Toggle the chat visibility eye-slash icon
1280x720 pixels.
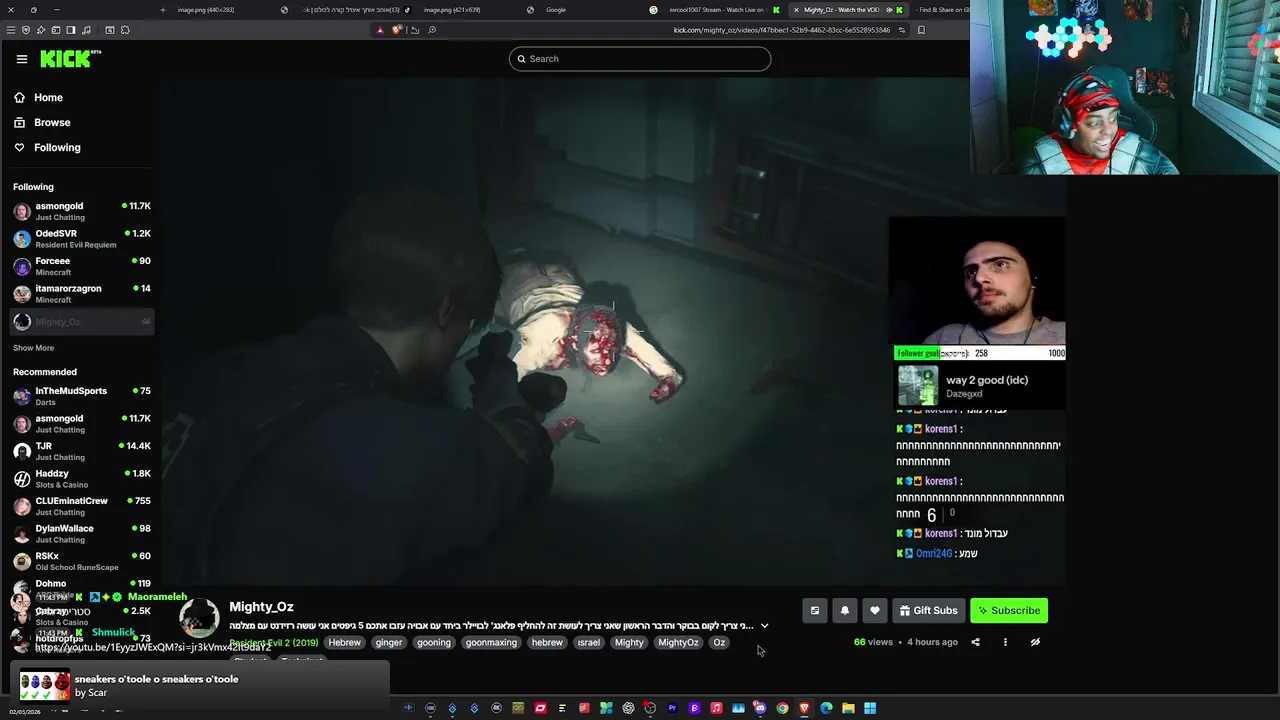[x=1035, y=642]
